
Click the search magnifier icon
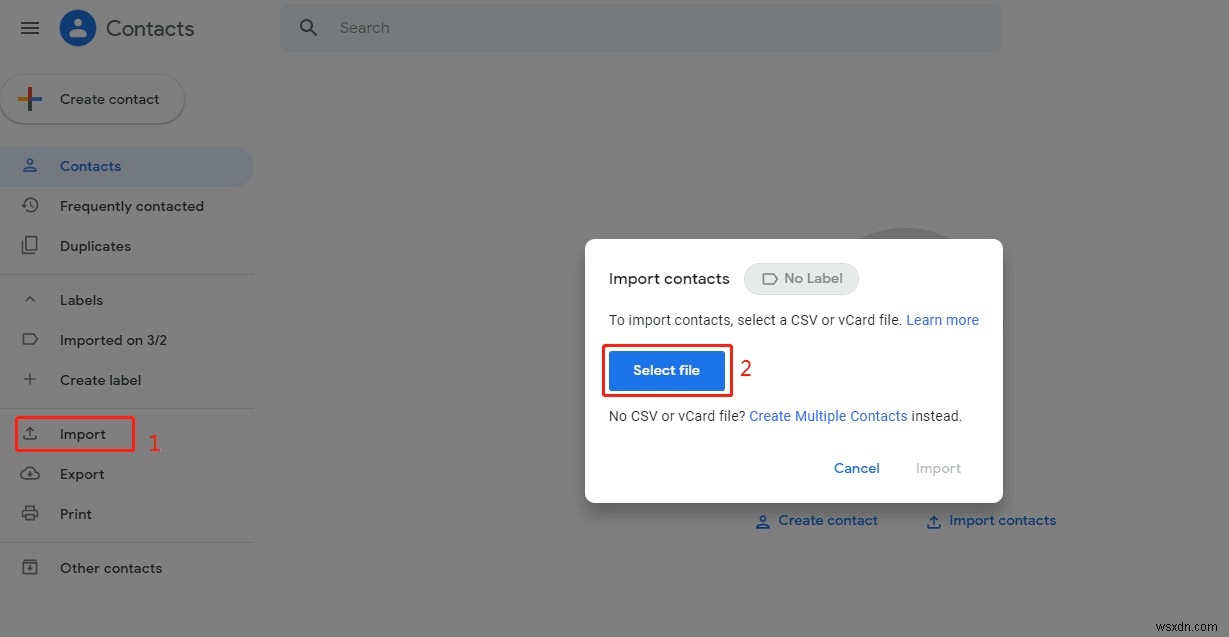click(x=308, y=27)
